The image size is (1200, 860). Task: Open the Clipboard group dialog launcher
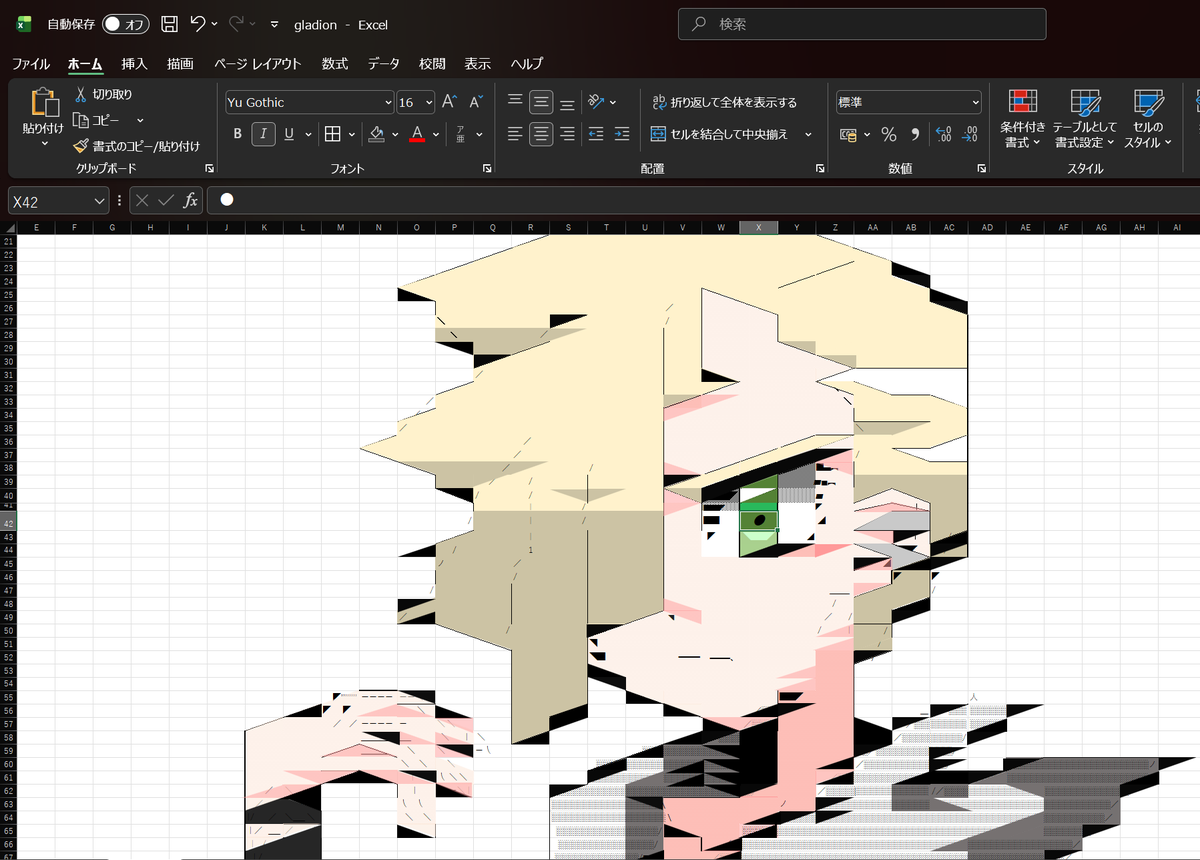coord(209,169)
